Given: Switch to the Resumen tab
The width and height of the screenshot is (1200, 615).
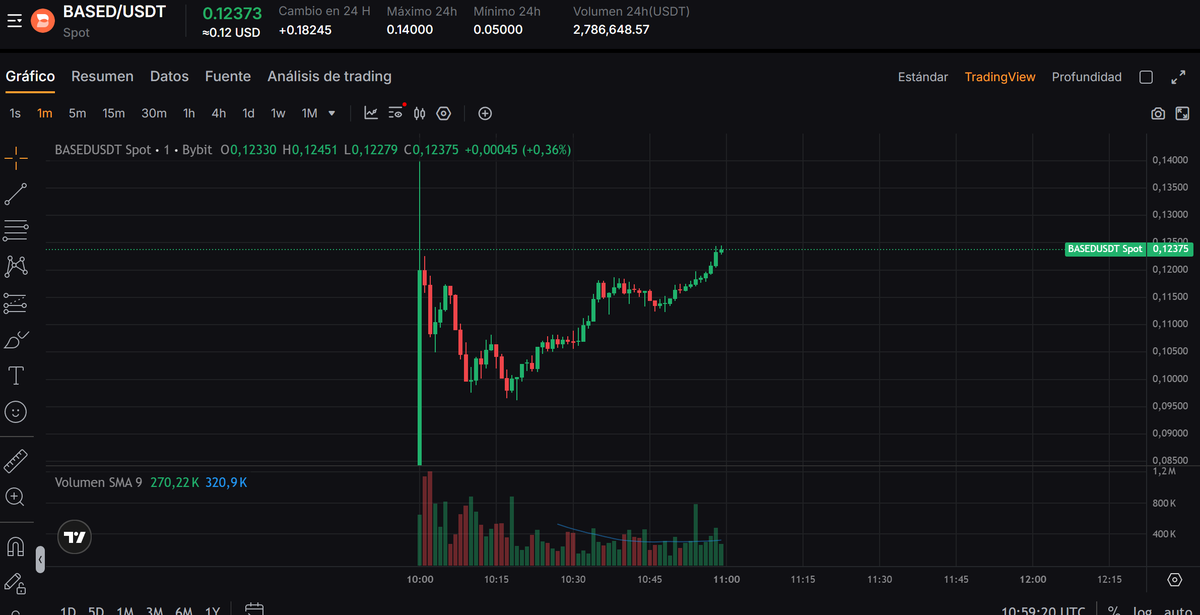Looking at the screenshot, I should tap(102, 76).
